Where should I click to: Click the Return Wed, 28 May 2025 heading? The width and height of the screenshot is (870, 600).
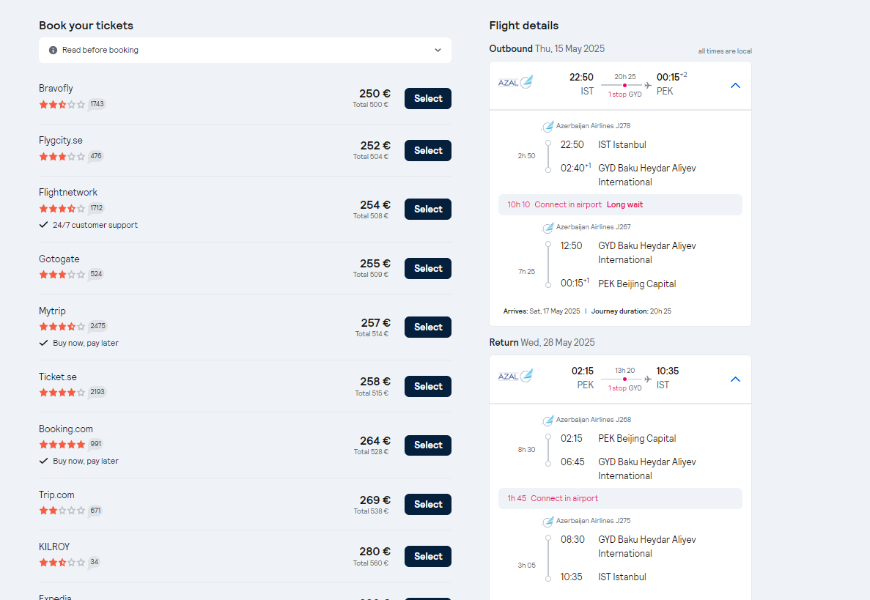(x=542, y=342)
